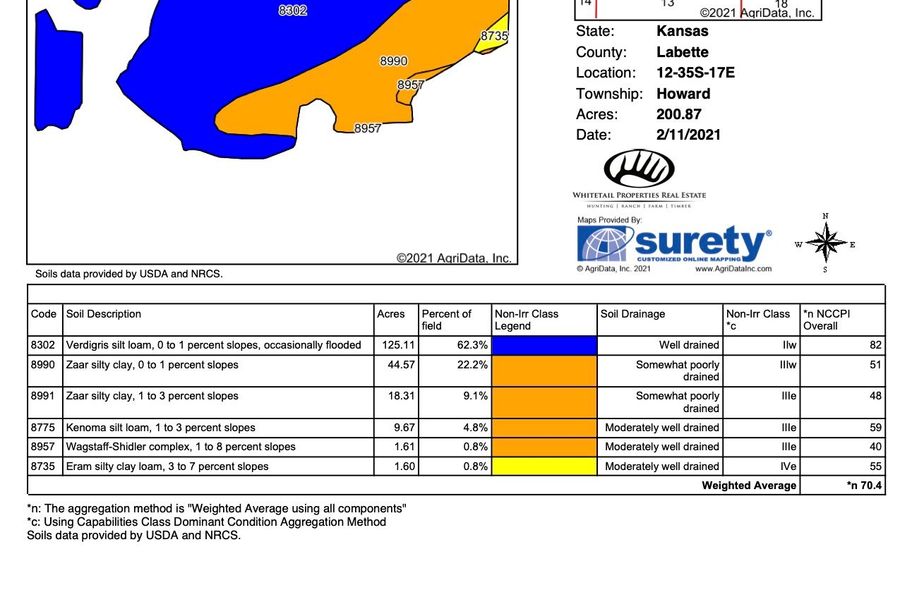Click the NCCPI Overall column header
The image size is (900, 598).
(827, 320)
